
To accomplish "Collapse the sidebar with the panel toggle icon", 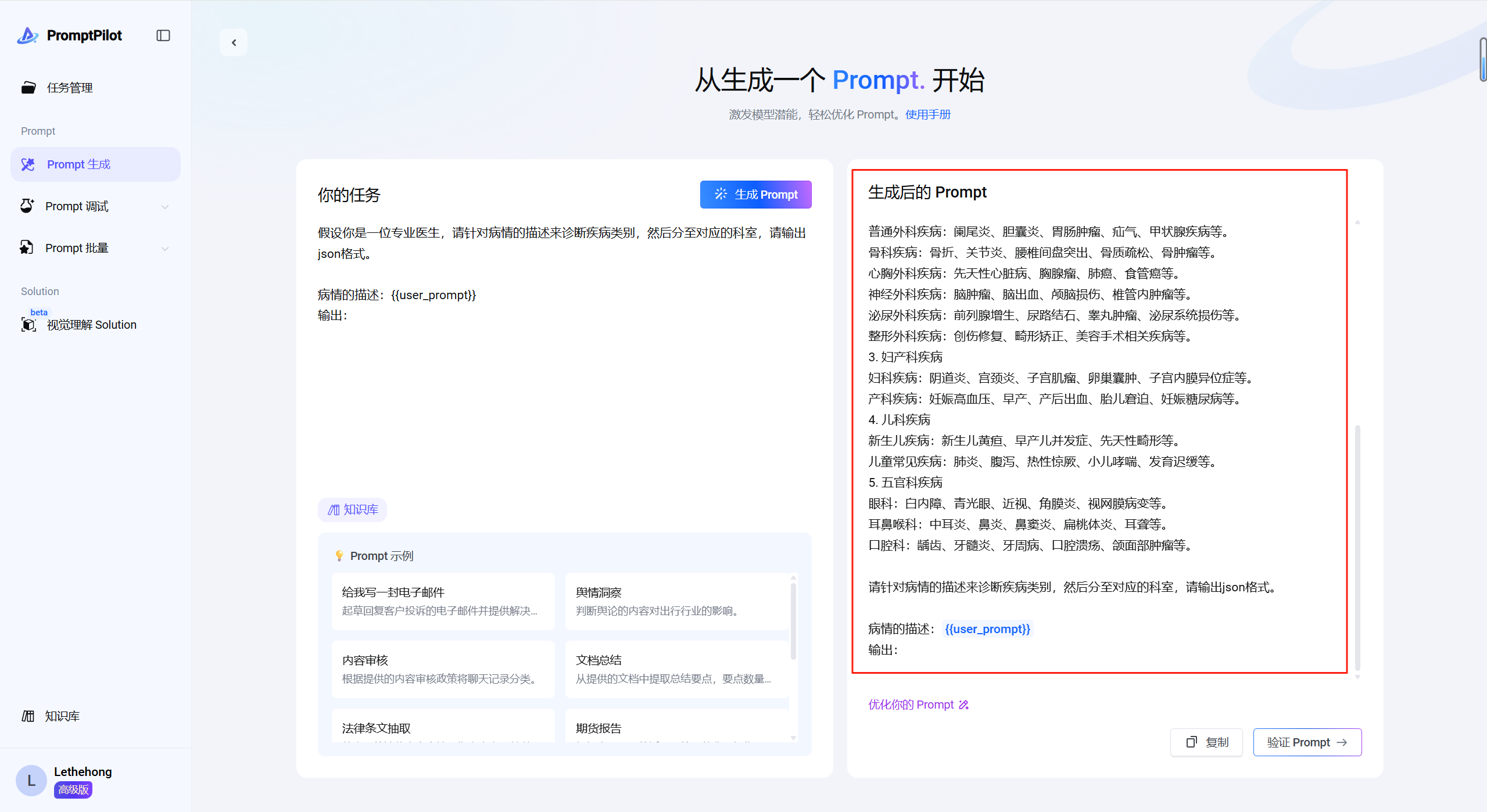I will 163,36.
